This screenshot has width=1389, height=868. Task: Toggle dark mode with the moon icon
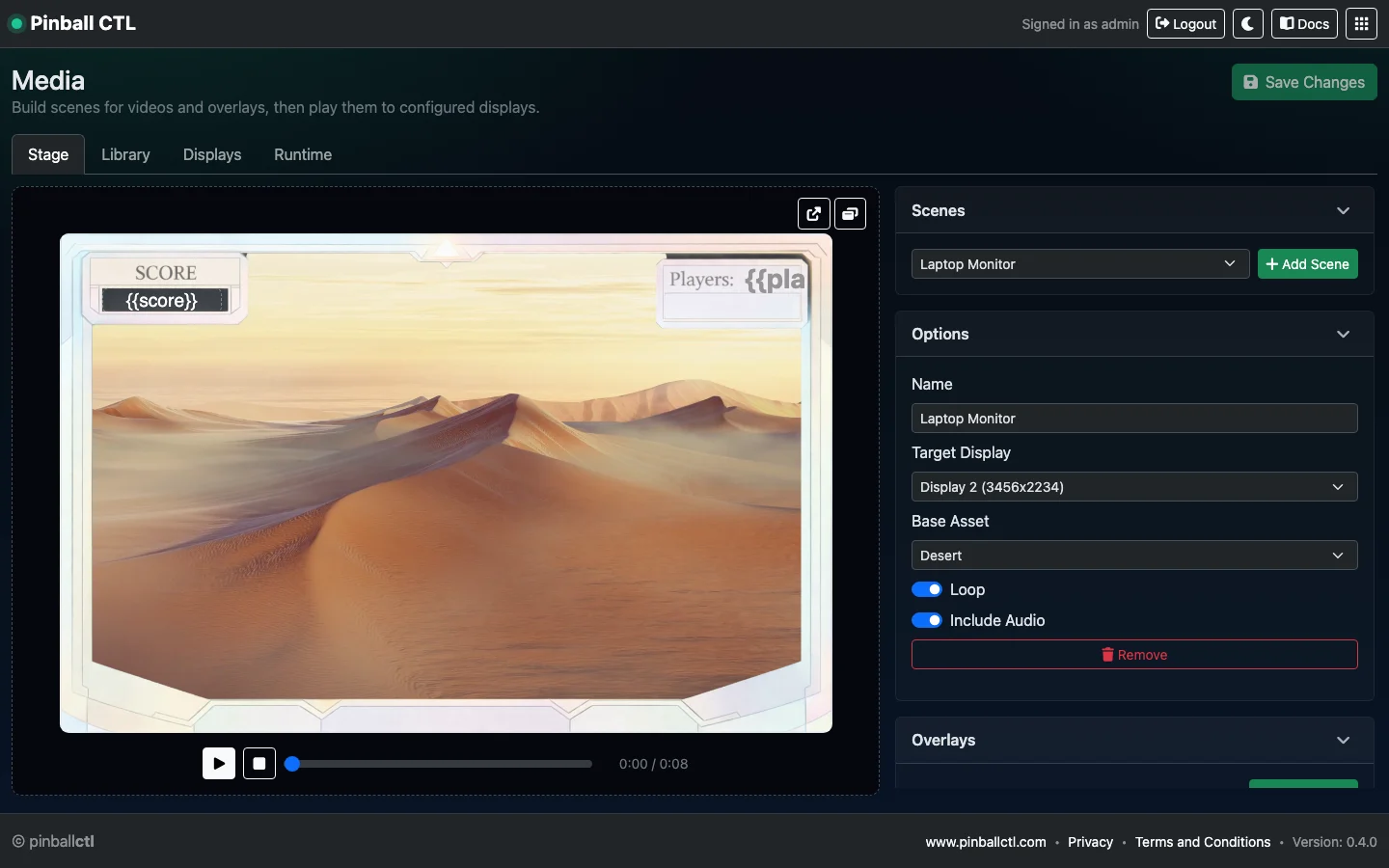click(1247, 24)
